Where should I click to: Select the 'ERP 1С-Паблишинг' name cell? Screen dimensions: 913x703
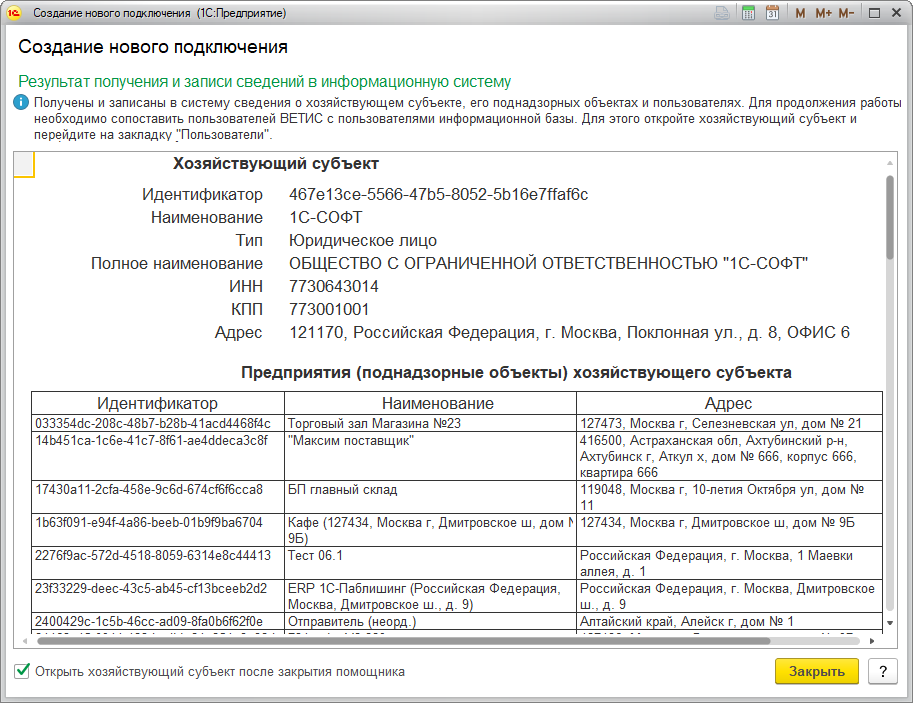[430, 596]
